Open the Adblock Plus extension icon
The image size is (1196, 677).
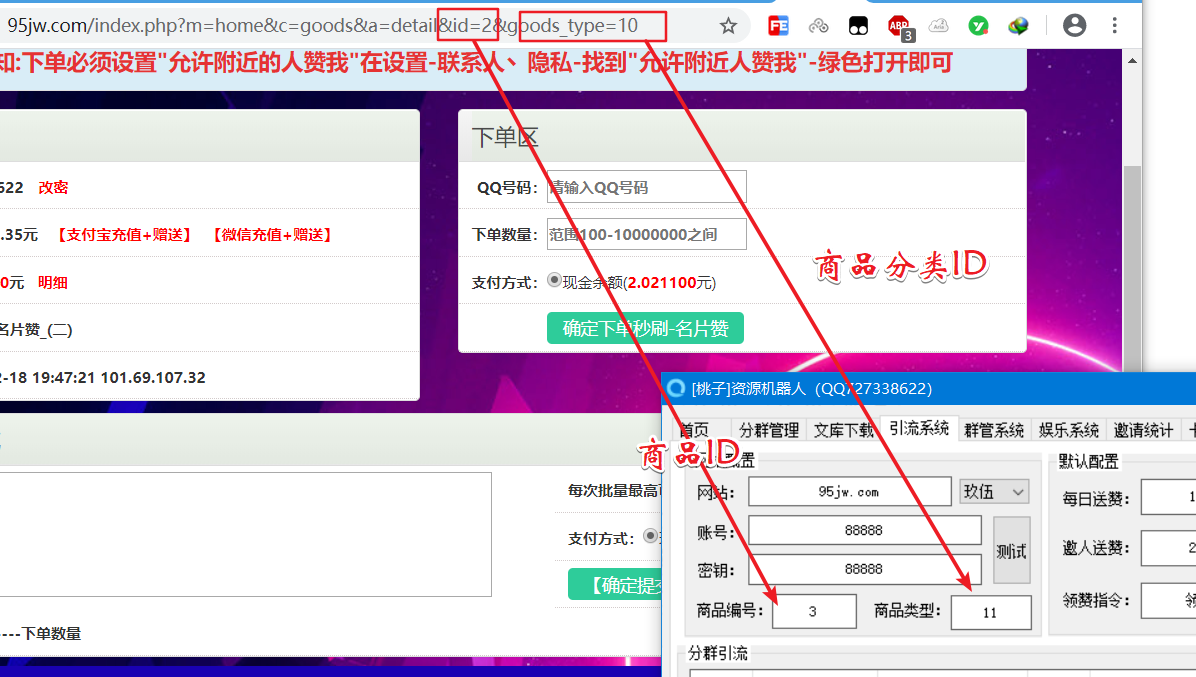(x=900, y=27)
